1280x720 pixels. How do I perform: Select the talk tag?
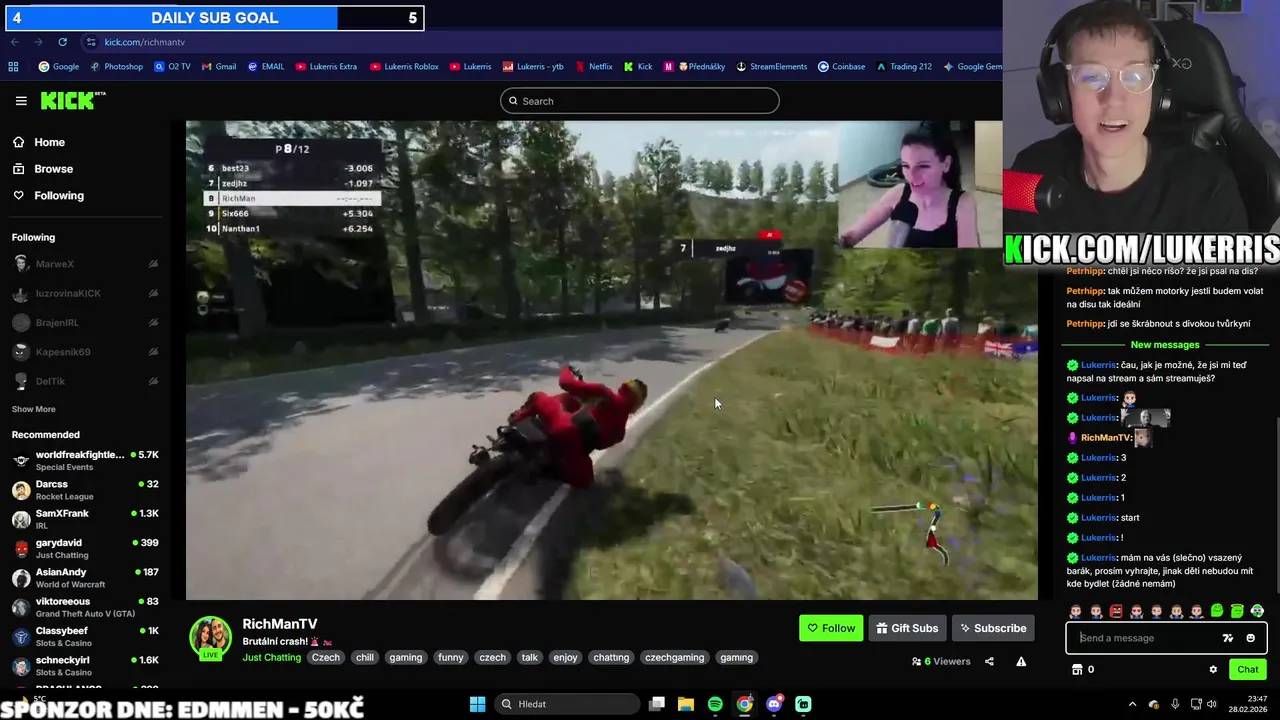[x=530, y=657]
